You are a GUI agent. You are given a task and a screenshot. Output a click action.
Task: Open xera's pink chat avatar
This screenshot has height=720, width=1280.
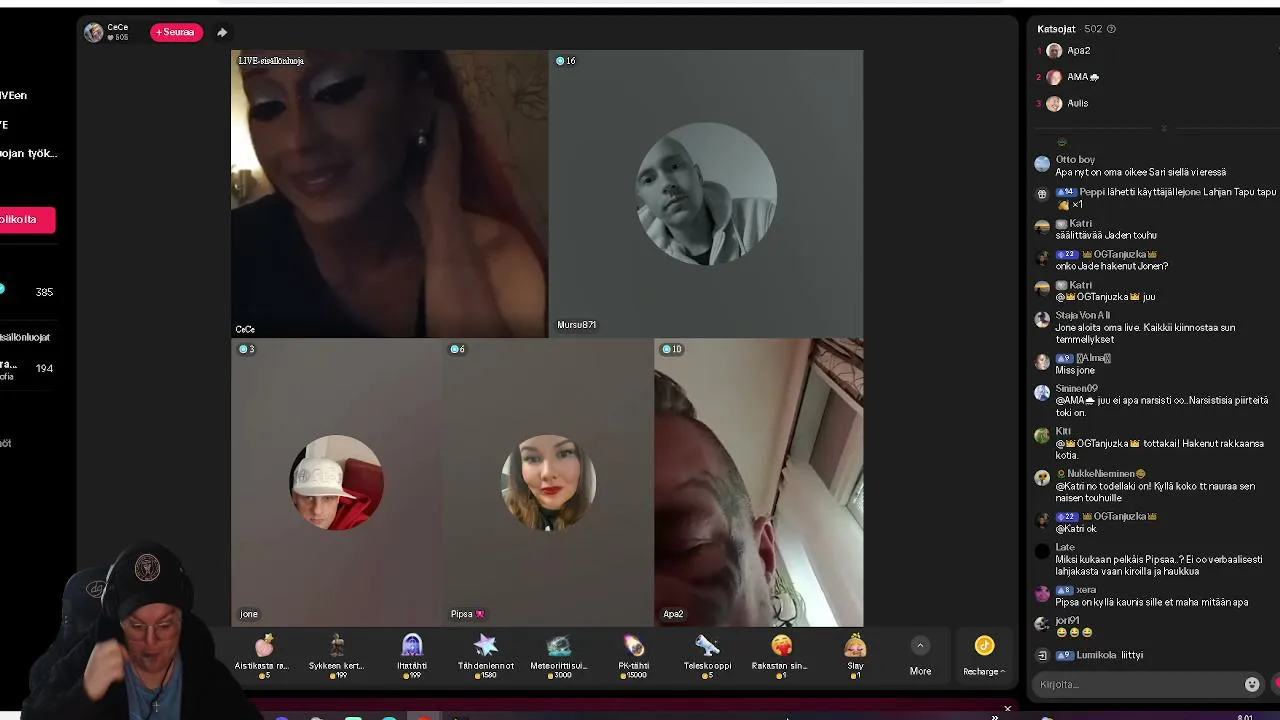click(x=1042, y=594)
